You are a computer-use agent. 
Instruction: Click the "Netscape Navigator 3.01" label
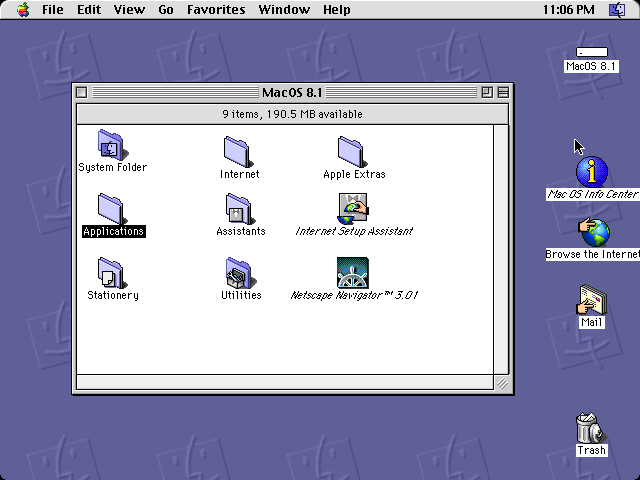click(x=354, y=296)
